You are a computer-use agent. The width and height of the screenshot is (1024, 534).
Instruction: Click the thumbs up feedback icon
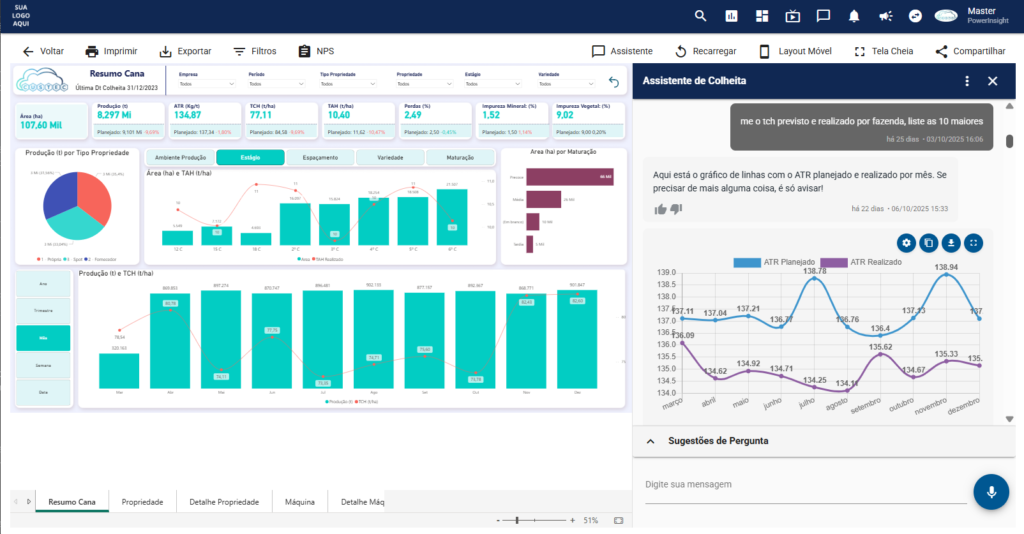660,209
